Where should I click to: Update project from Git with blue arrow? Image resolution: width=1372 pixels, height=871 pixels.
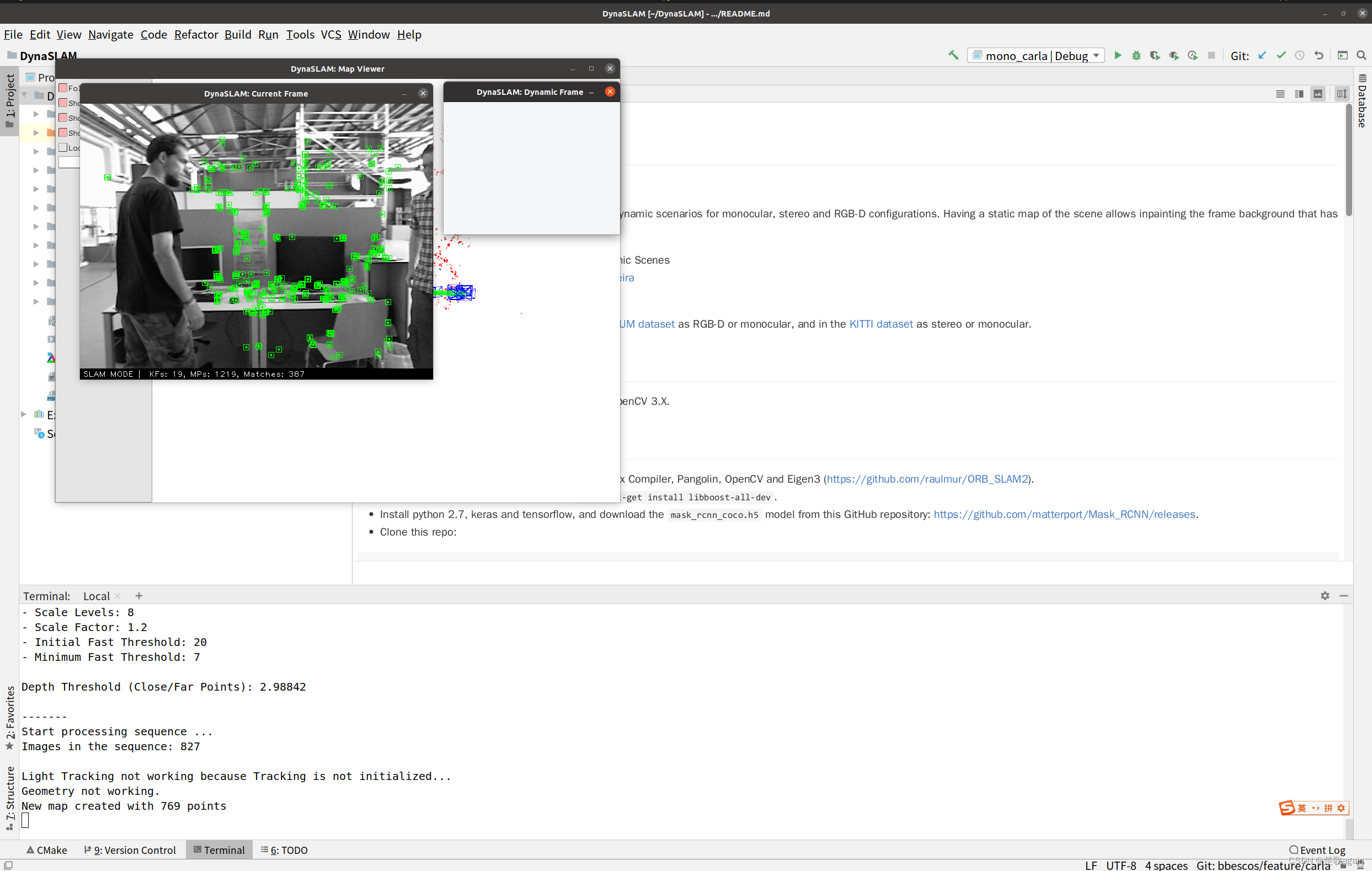1263,55
